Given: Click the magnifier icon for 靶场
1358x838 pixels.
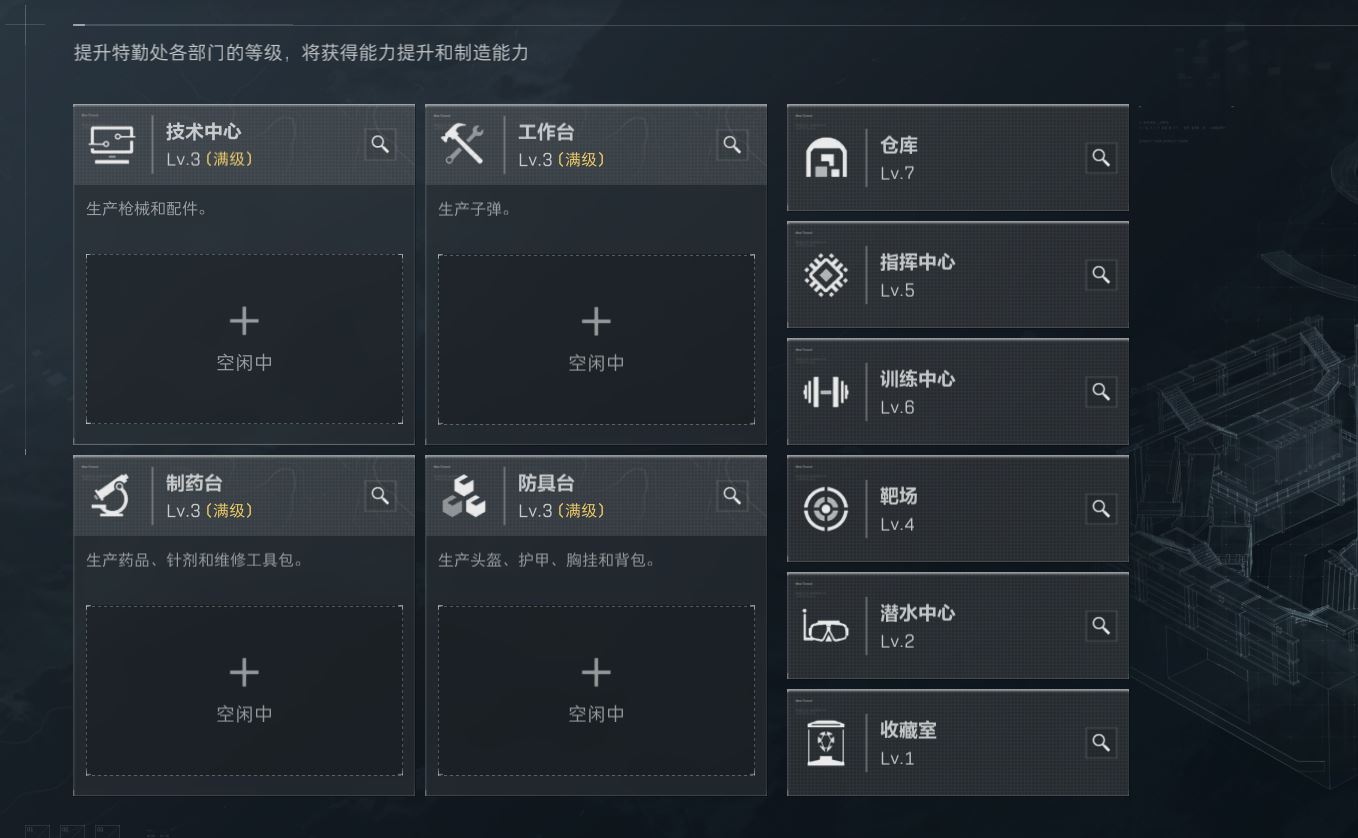Looking at the screenshot, I should click(x=1101, y=509).
